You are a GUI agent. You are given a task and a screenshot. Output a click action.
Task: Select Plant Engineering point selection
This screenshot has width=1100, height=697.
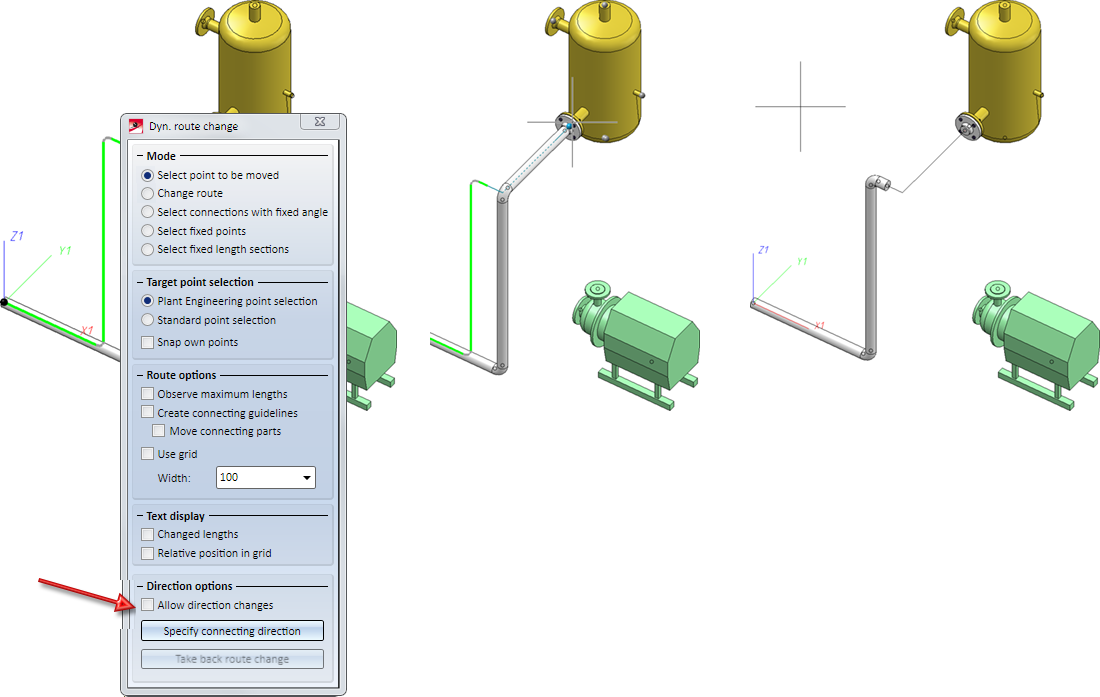tap(147, 301)
